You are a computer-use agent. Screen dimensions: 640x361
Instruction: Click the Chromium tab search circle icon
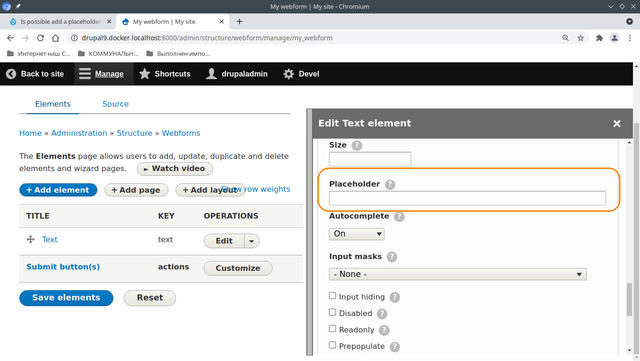click(x=629, y=22)
